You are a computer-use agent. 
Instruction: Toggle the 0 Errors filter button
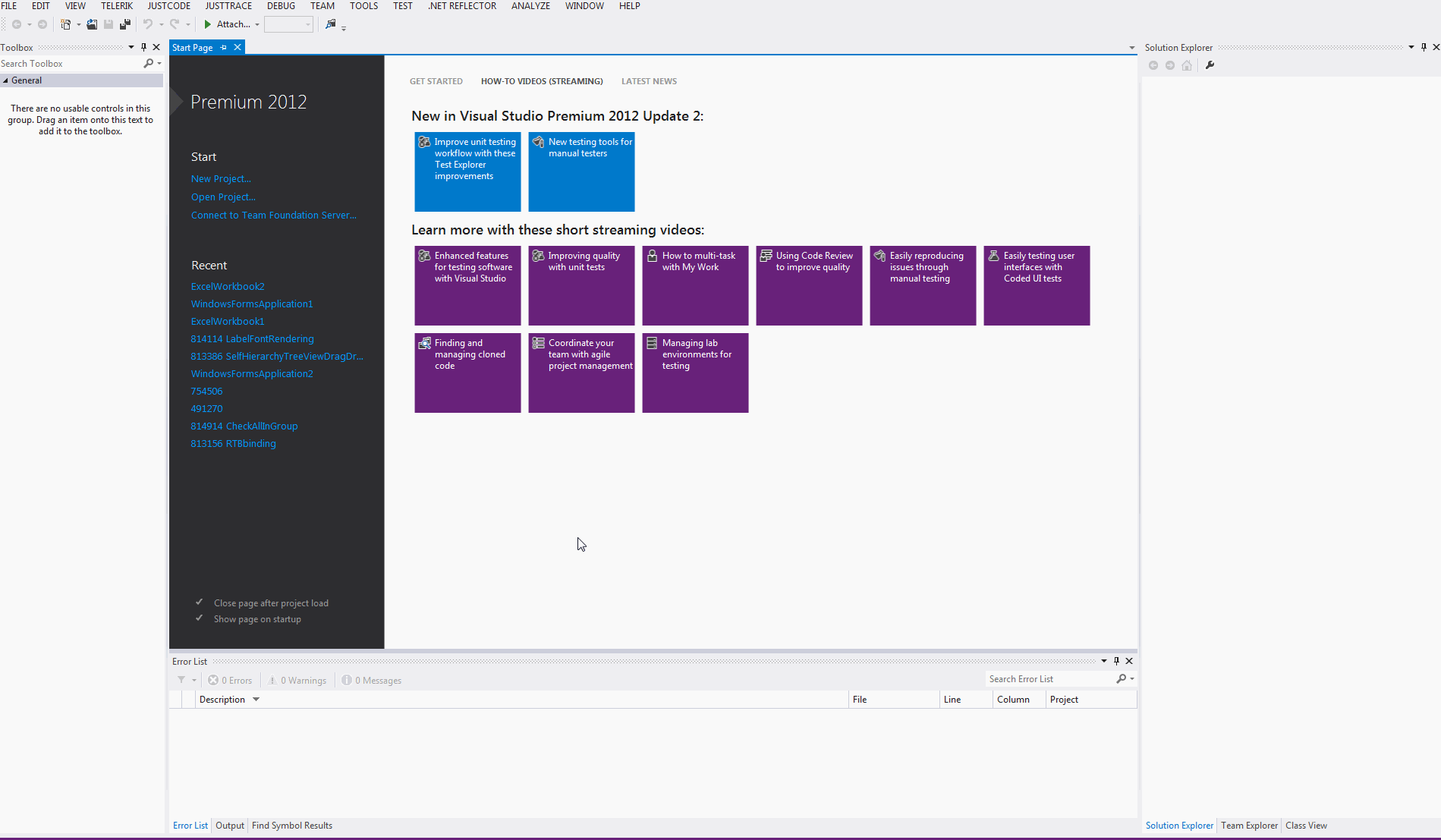(x=230, y=681)
